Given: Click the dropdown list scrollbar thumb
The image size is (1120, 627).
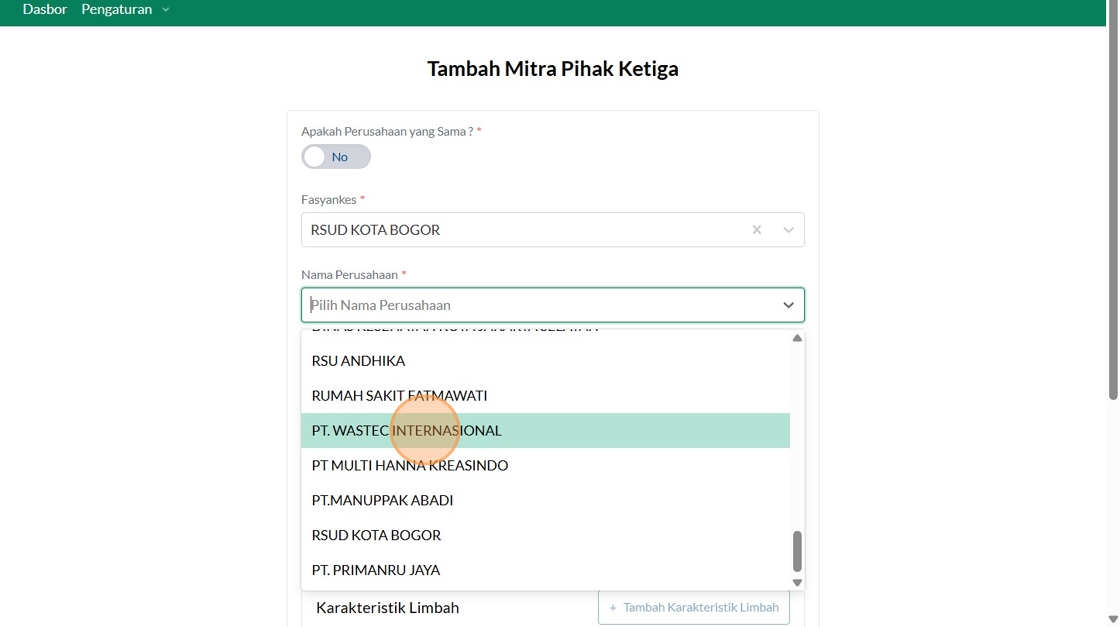Looking at the screenshot, I should point(797,550).
